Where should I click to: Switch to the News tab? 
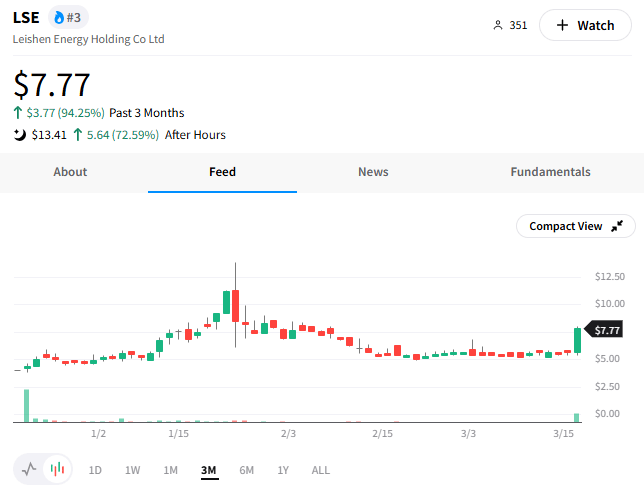coord(373,172)
